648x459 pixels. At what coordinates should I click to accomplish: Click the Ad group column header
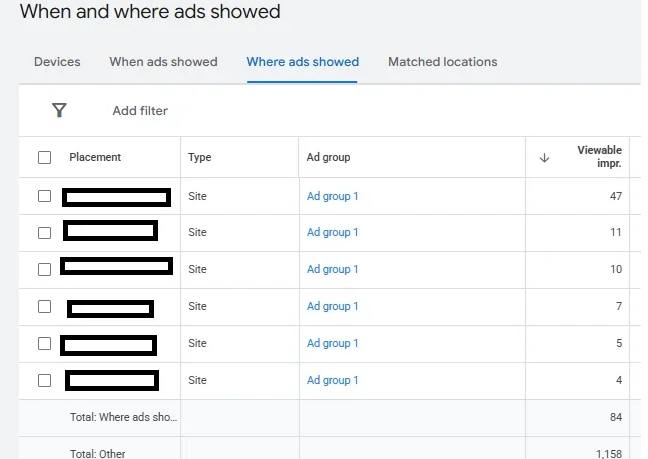click(329, 157)
